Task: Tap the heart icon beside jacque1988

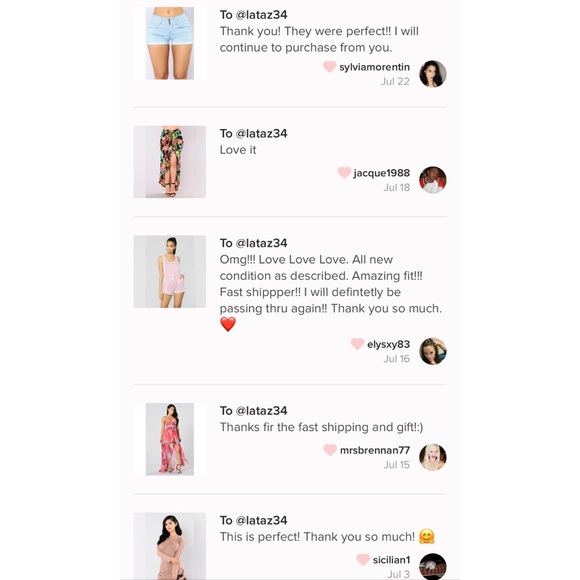Action: click(344, 172)
